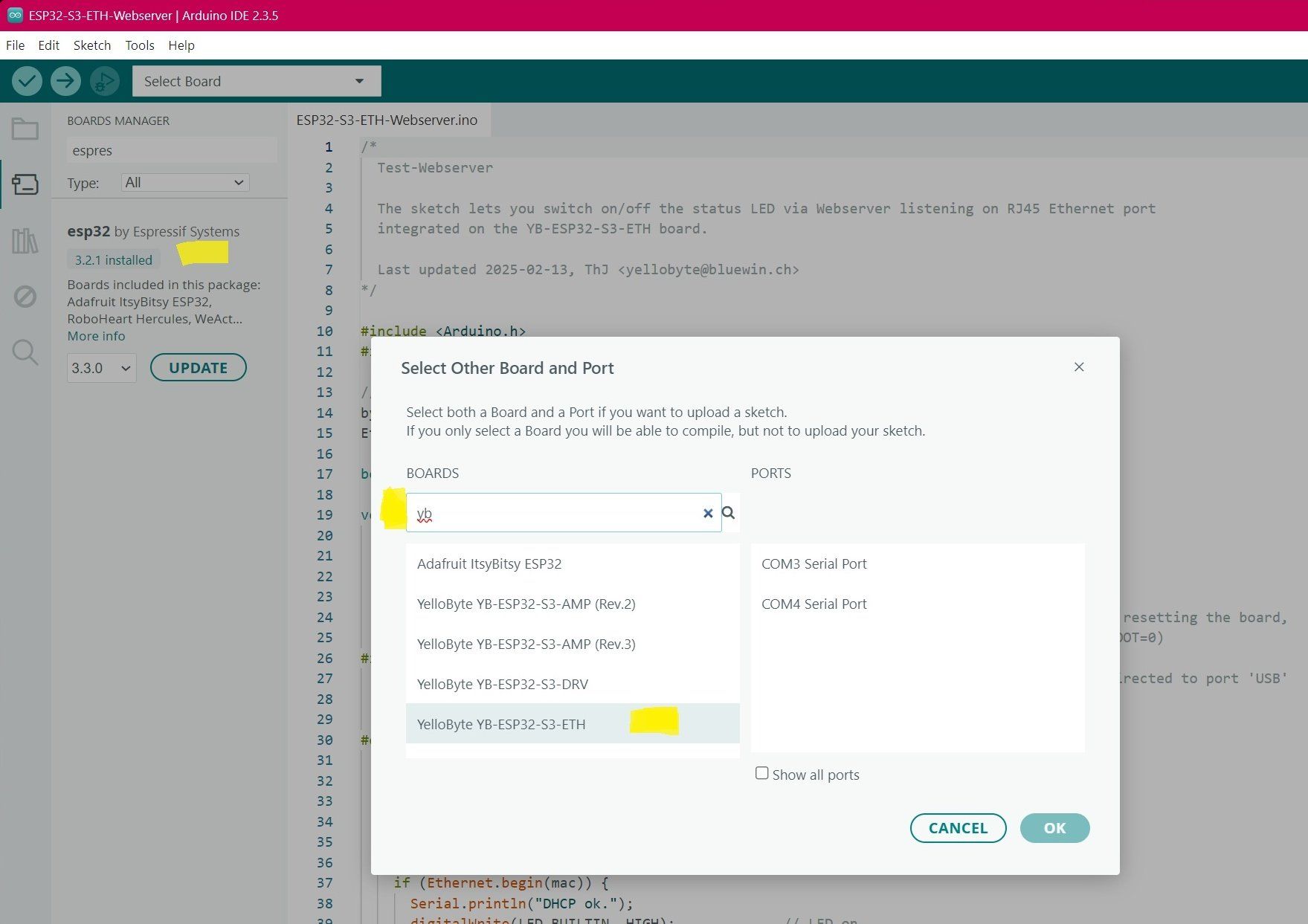Viewport: 1308px width, 924px height.
Task: Open the Search sidebar magnifier icon
Action: (x=25, y=352)
